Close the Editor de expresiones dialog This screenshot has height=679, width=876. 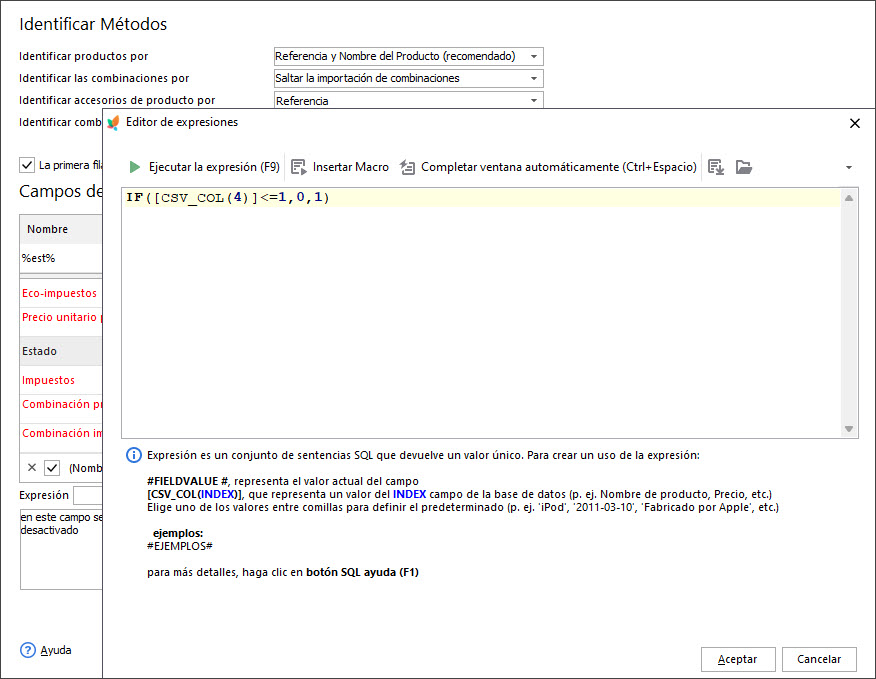(x=855, y=123)
